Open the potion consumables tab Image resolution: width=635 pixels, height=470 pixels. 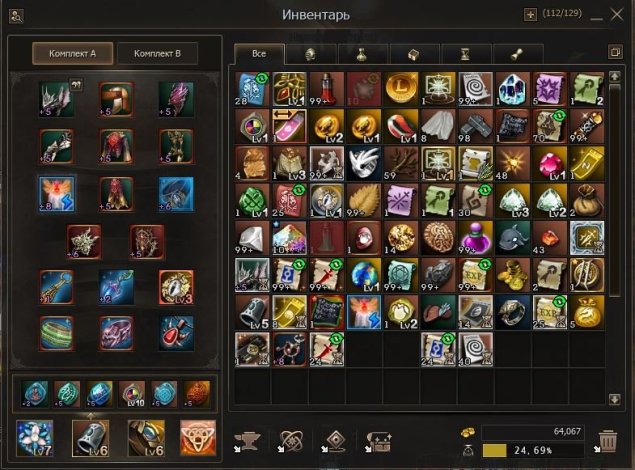click(x=362, y=54)
